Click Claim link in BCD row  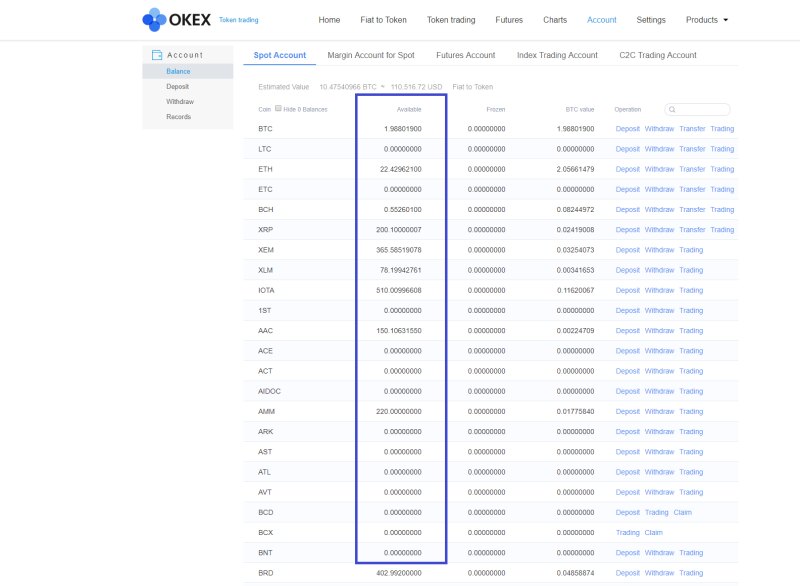pos(682,512)
